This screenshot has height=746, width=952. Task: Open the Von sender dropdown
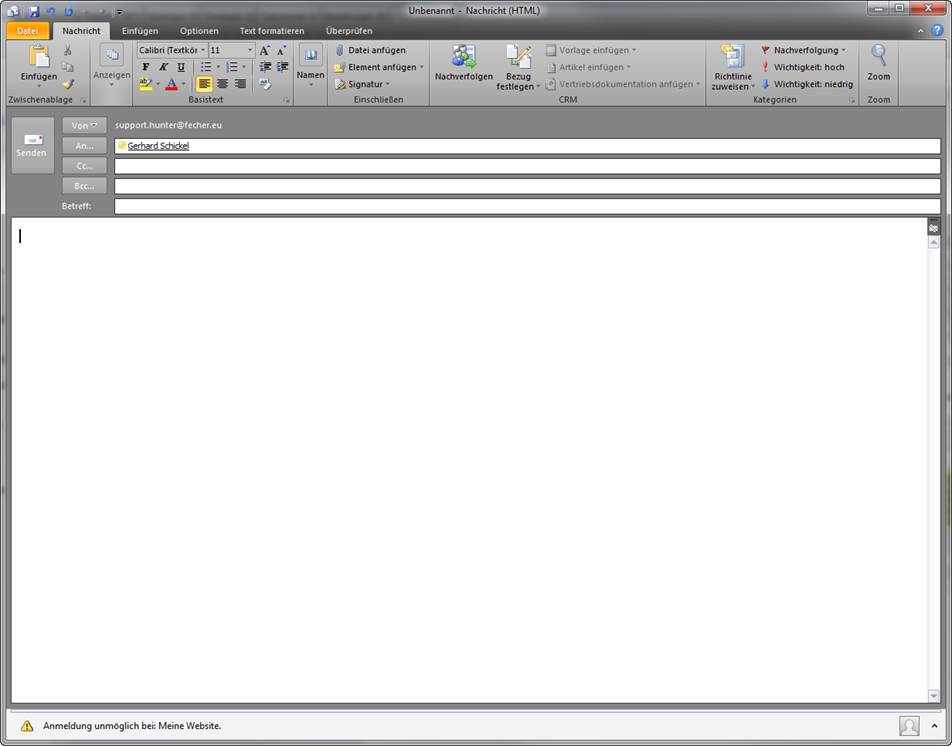coord(84,126)
